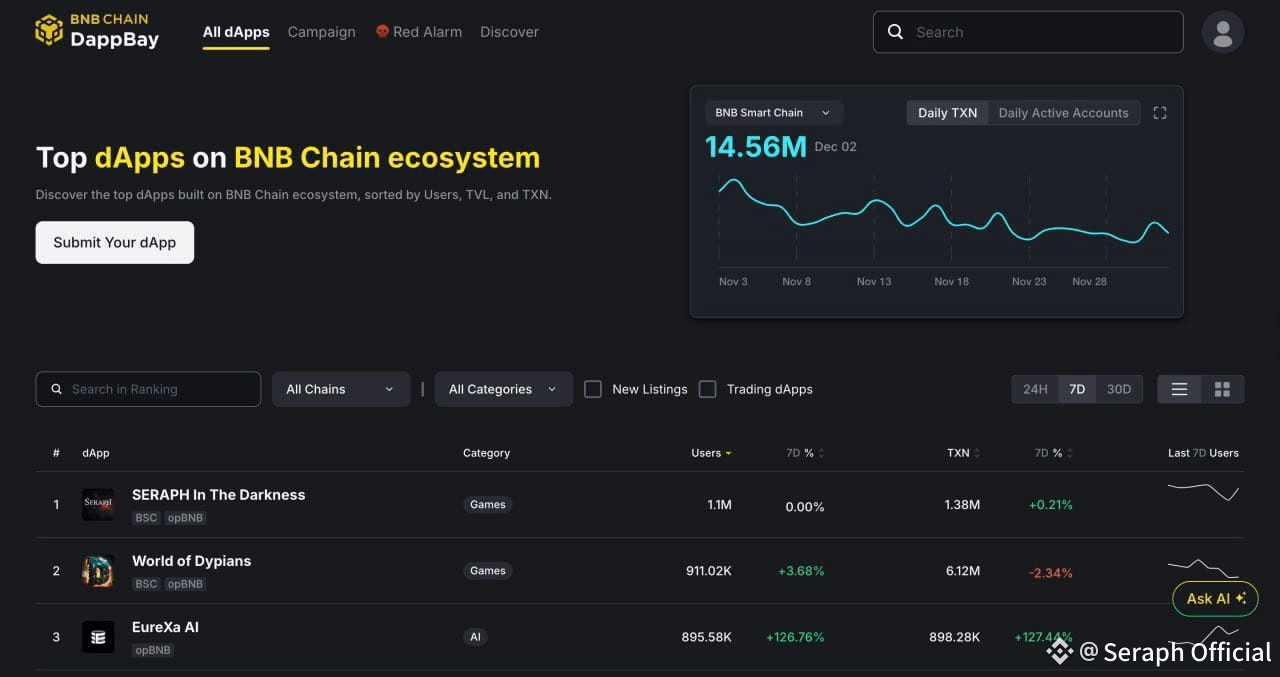Click the BNB Chain DappBay logo
Screen dimensions: 1280x677
[x=97, y=31]
